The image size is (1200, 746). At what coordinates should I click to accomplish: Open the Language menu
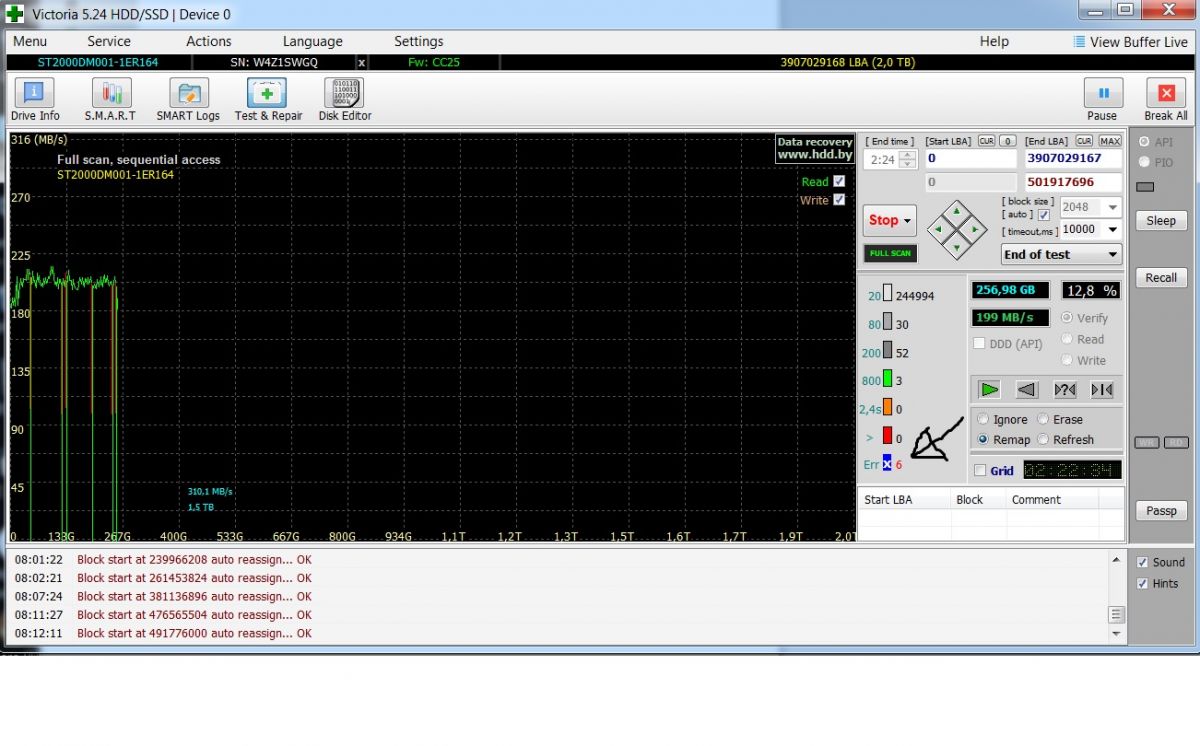(x=312, y=41)
